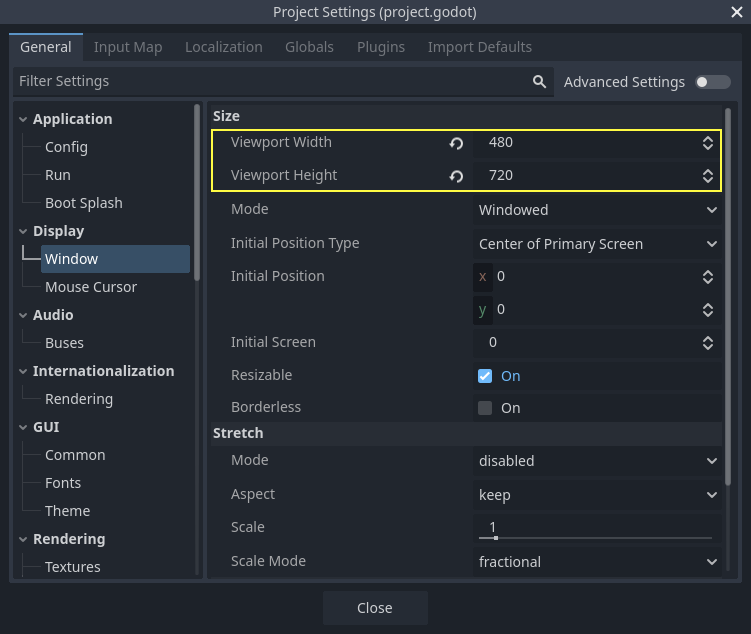Click Initial Position x stepper arrows
Viewport: 751px width, 634px height.
click(708, 276)
